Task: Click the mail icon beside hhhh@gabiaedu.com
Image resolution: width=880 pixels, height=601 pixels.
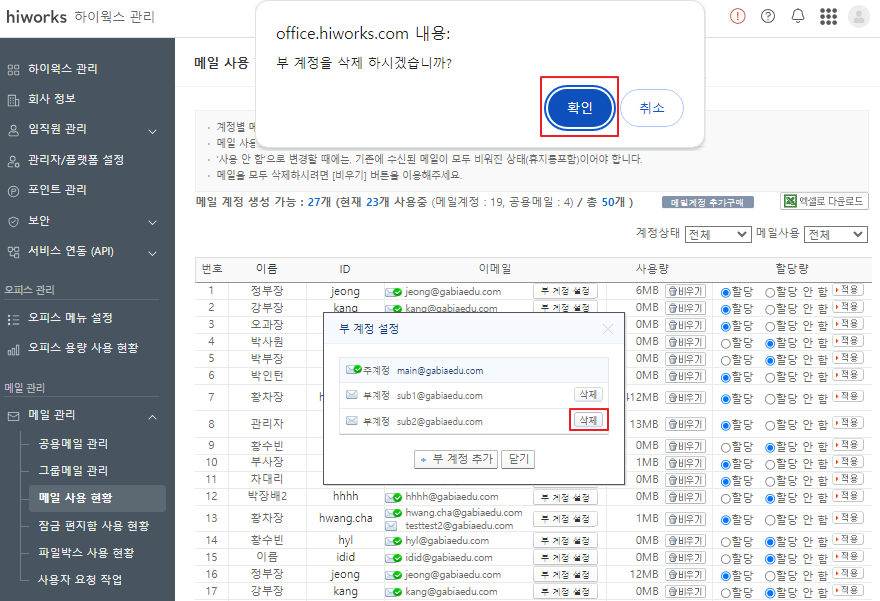Action: [393, 497]
